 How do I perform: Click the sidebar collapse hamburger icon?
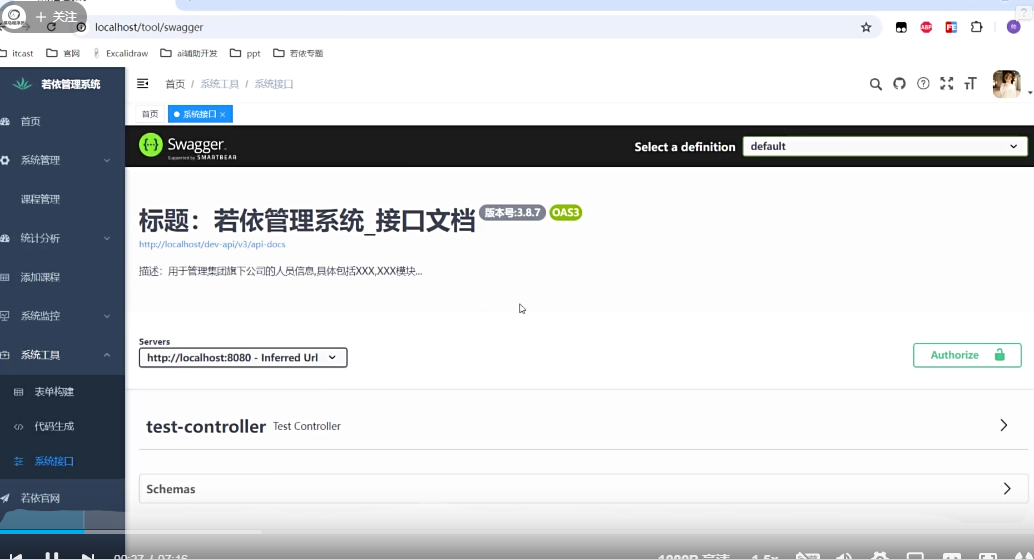142,84
